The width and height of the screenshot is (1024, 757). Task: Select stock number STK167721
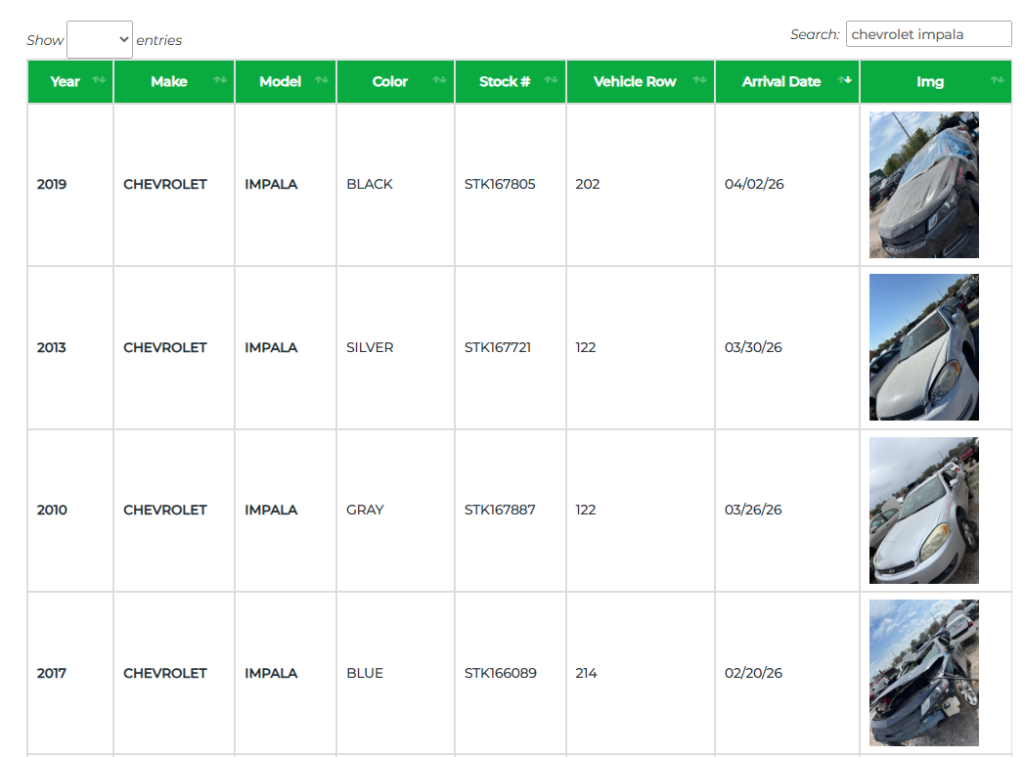(498, 347)
